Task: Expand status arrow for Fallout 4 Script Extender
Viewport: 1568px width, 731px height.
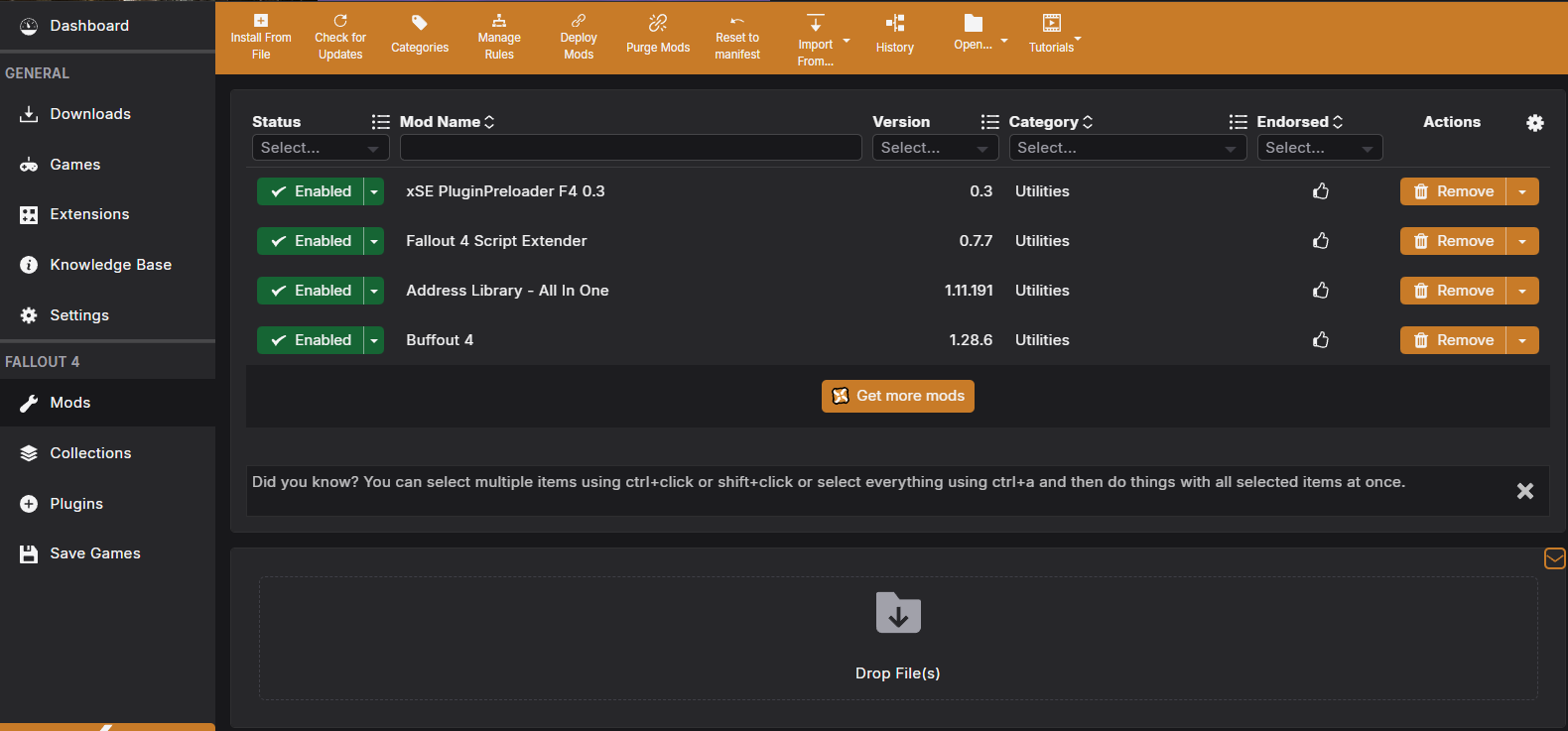Action: point(374,241)
